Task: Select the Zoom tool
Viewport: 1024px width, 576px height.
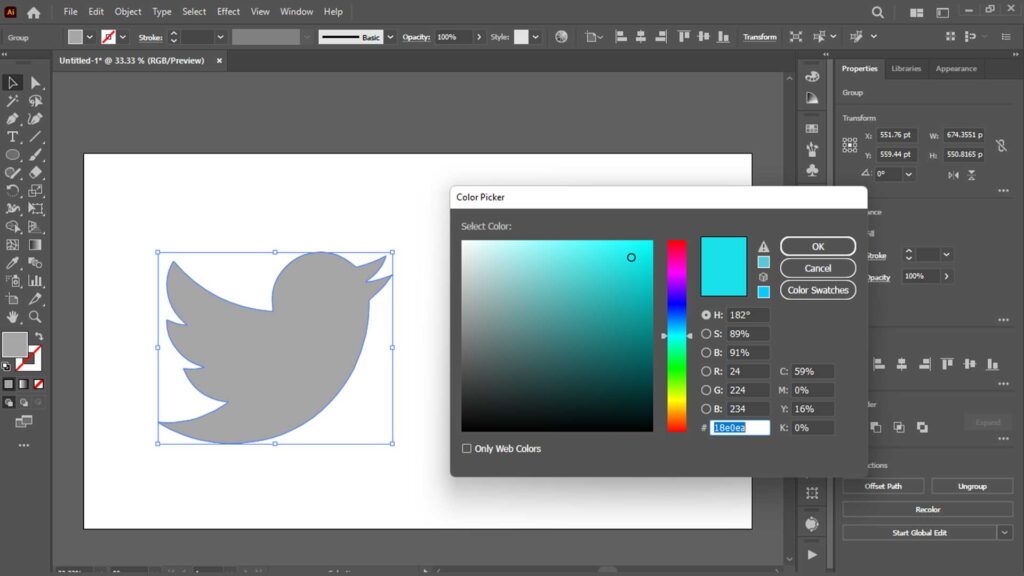Action: [x=35, y=317]
